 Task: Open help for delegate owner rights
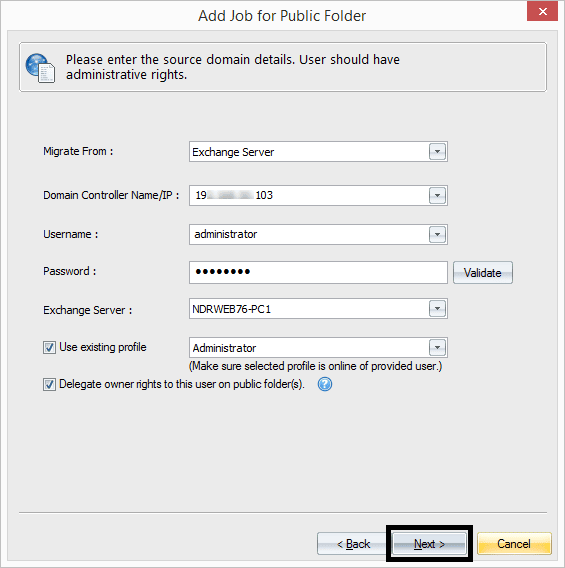pyautogui.click(x=325, y=384)
